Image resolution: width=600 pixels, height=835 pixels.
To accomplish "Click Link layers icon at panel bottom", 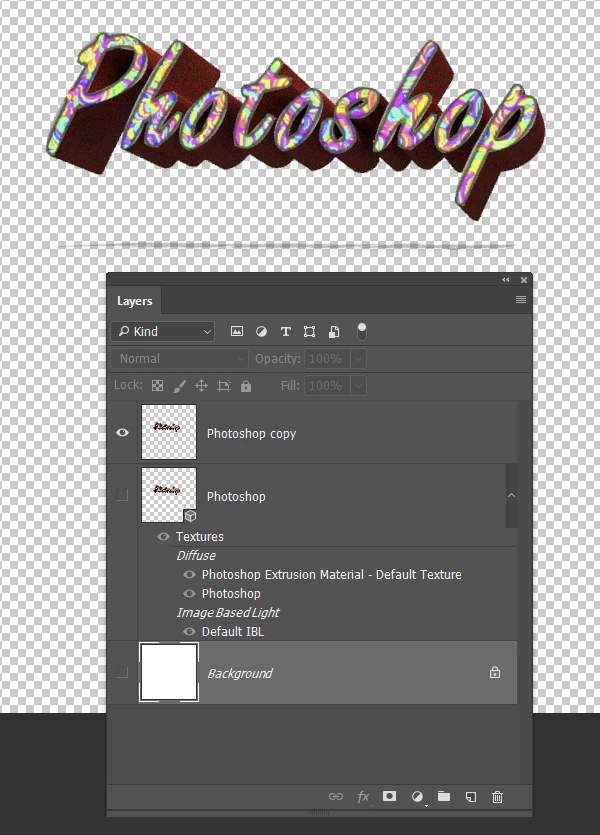I will 335,797.
